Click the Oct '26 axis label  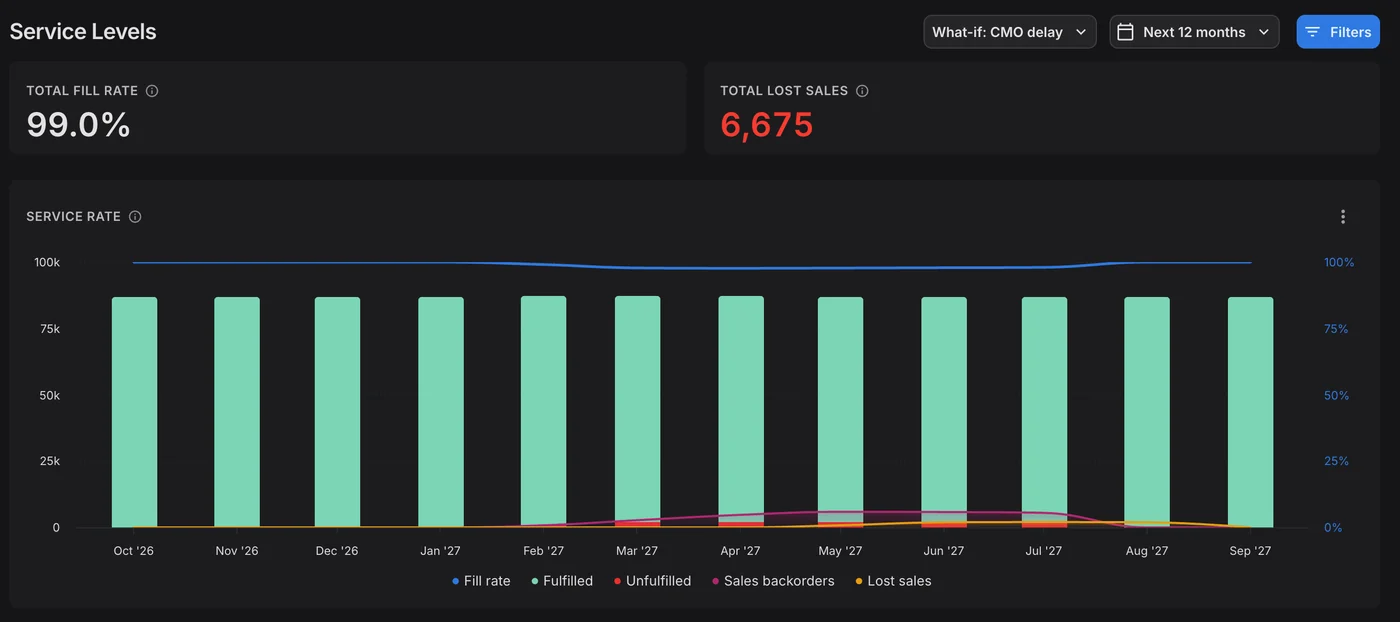pyautogui.click(x=134, y=551)
